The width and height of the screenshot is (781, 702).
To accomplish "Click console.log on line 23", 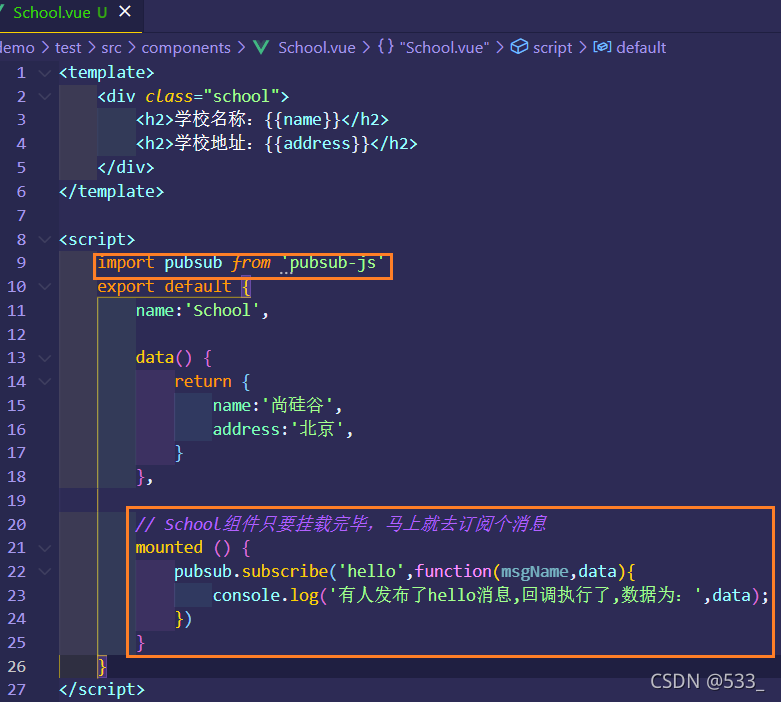I will (265, 595).
